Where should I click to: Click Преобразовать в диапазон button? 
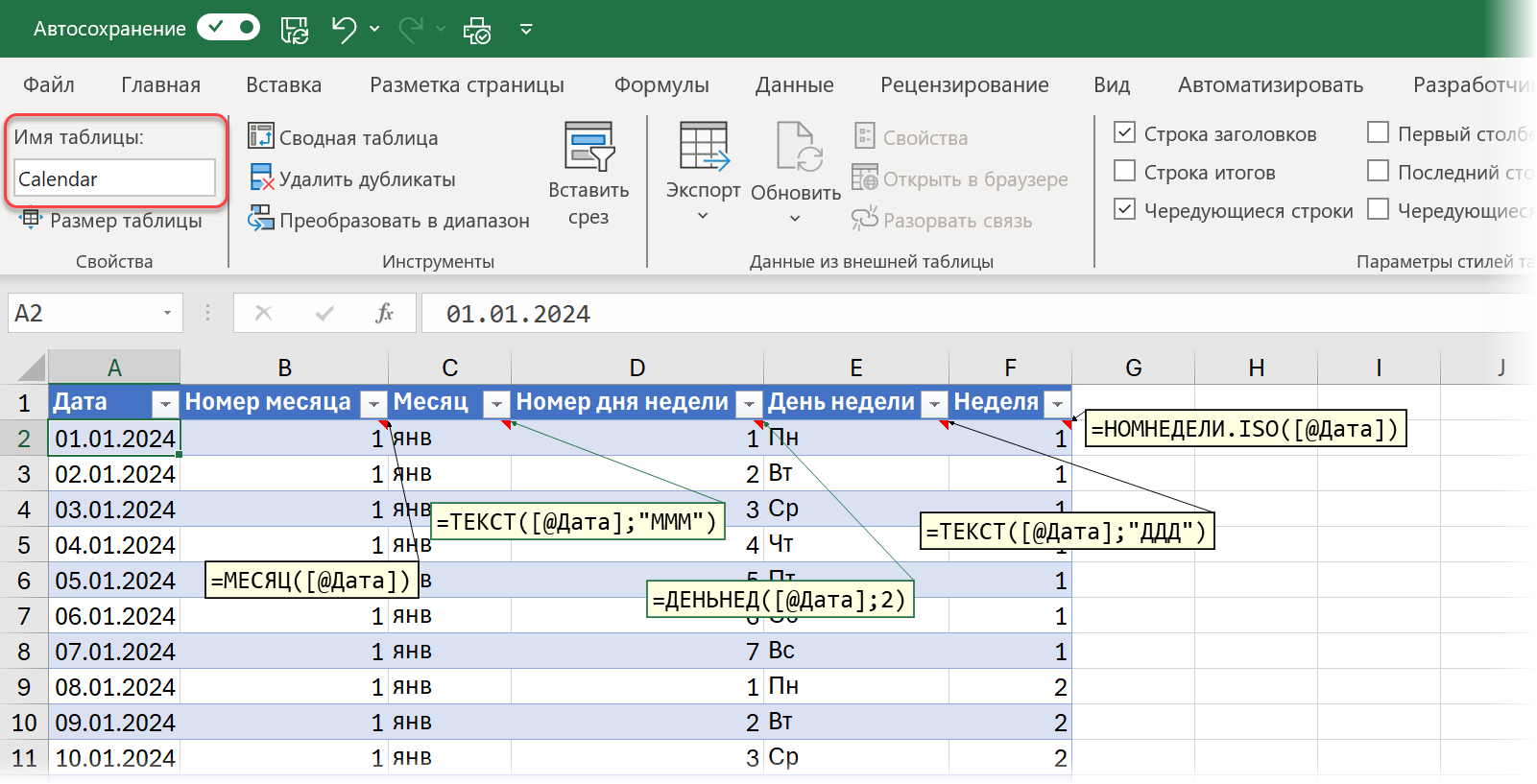pyautogui.click(x=388, y=221)
